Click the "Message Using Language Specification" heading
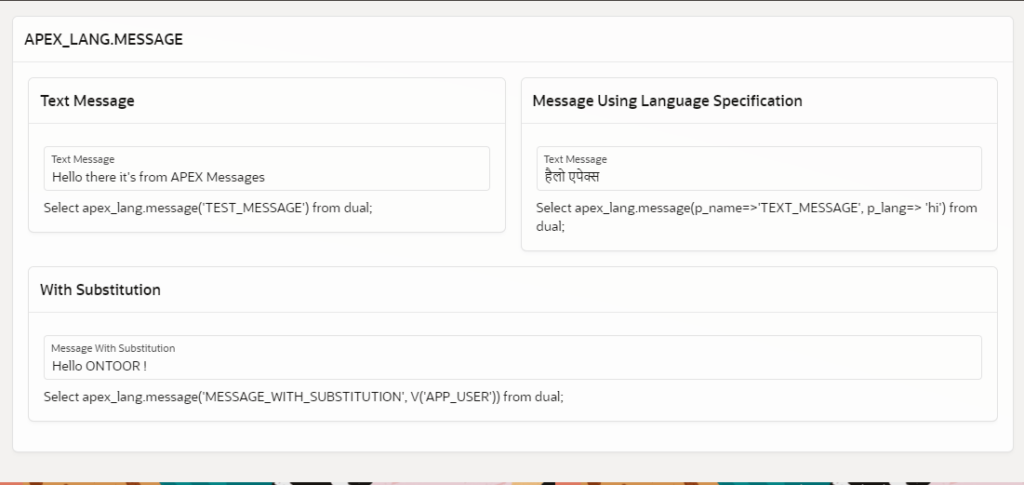Viewport: 1024px width, 485px height. pos(667,101)
